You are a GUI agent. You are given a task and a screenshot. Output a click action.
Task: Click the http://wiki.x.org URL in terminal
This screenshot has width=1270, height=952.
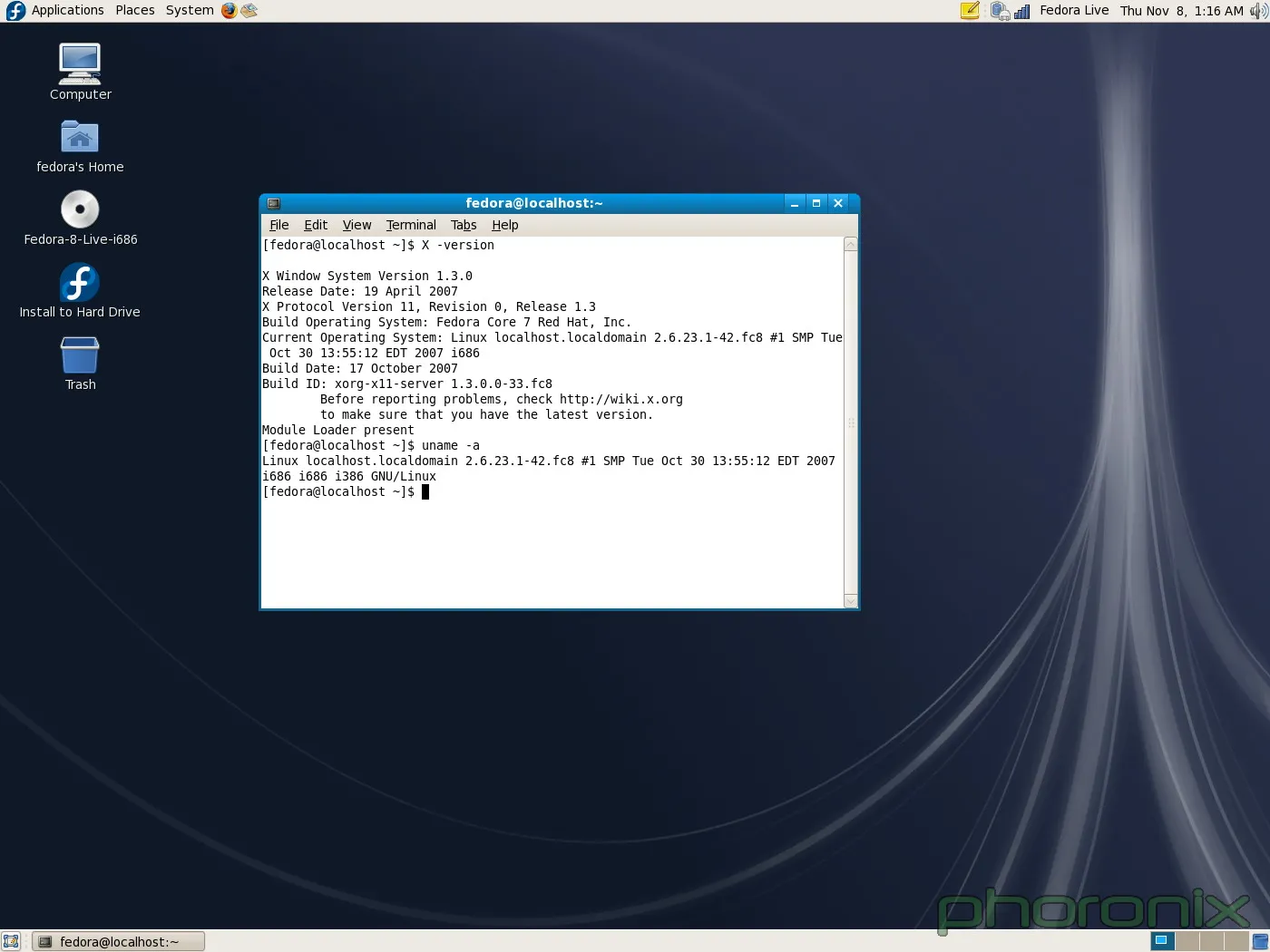[620, 399]
